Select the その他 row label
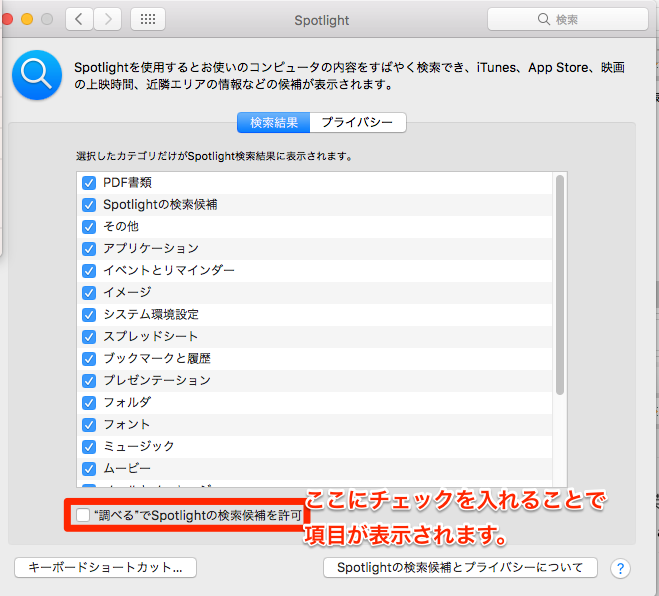 pos(121,226)
